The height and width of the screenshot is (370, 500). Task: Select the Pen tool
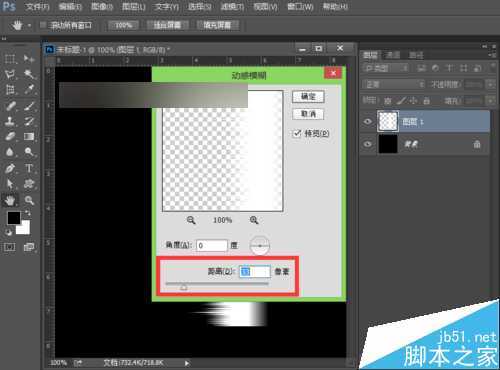pyautogui.click(x=10, y=168)
